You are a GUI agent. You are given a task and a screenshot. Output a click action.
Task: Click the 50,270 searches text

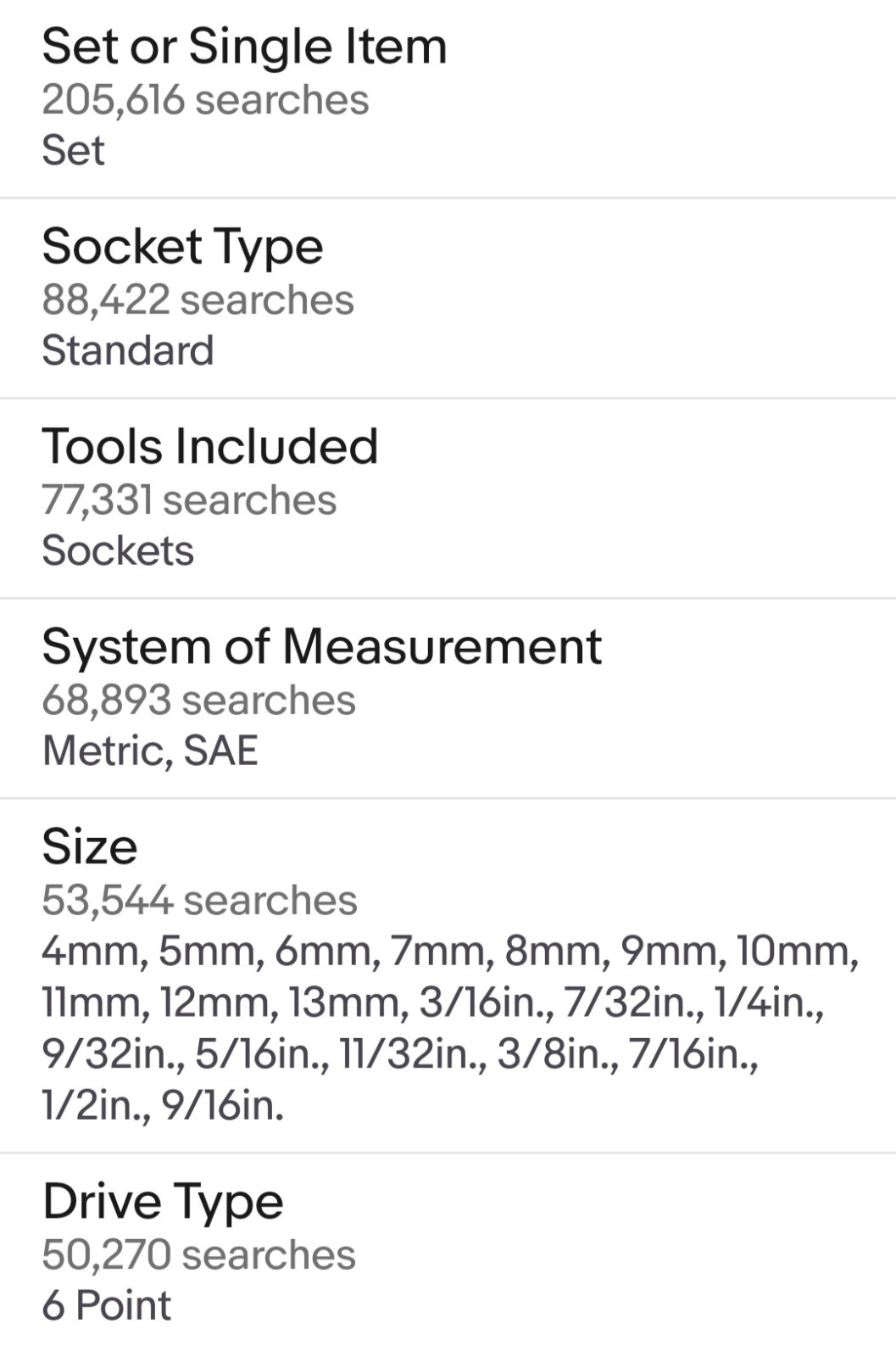(x=198, y=1255)
